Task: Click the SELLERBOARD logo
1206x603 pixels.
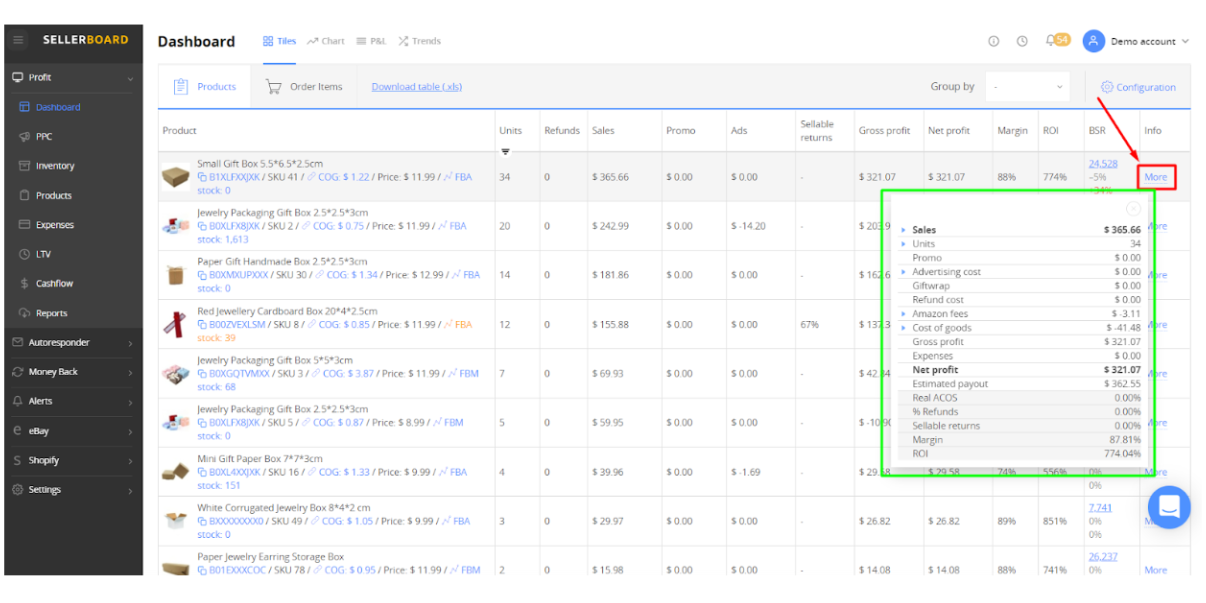Action: tap(85, 40)
